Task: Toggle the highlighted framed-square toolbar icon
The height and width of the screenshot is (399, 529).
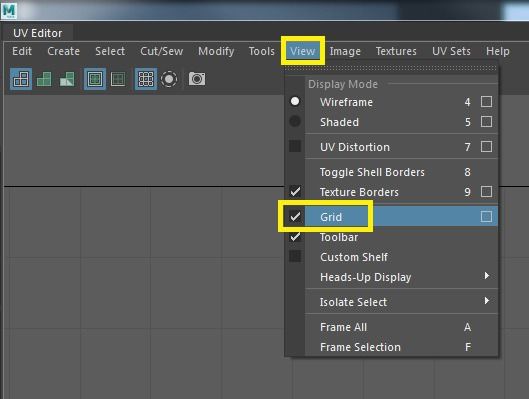Action: [x=95, y=79]
